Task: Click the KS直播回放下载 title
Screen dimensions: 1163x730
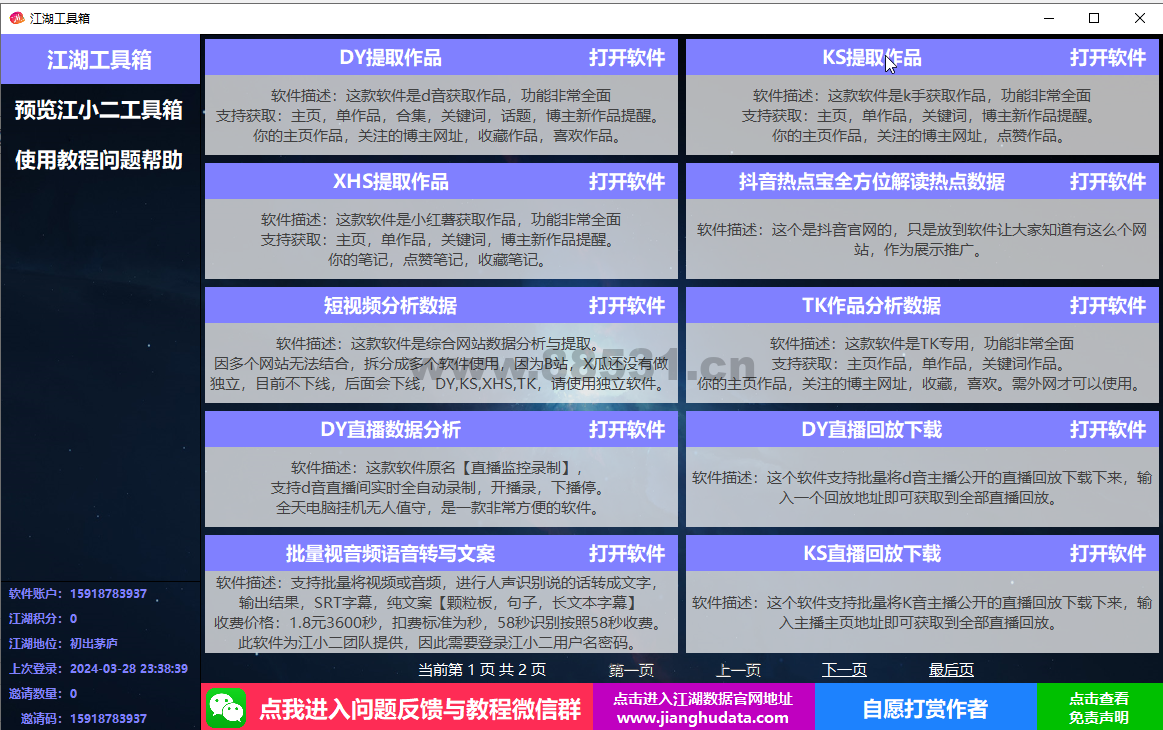Action: [872, 553]
